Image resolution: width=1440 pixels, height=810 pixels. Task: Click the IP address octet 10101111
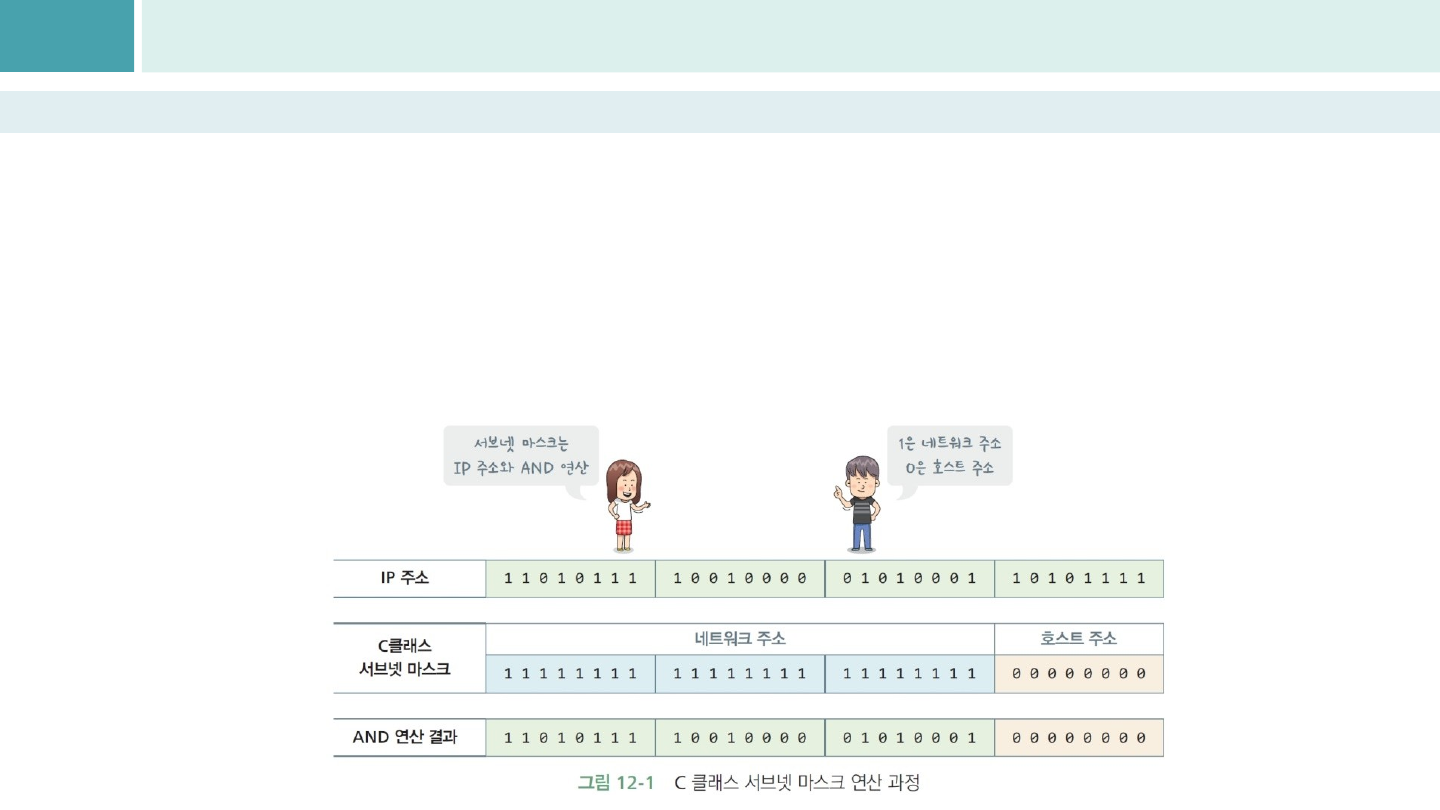[x=1079, y=579]
